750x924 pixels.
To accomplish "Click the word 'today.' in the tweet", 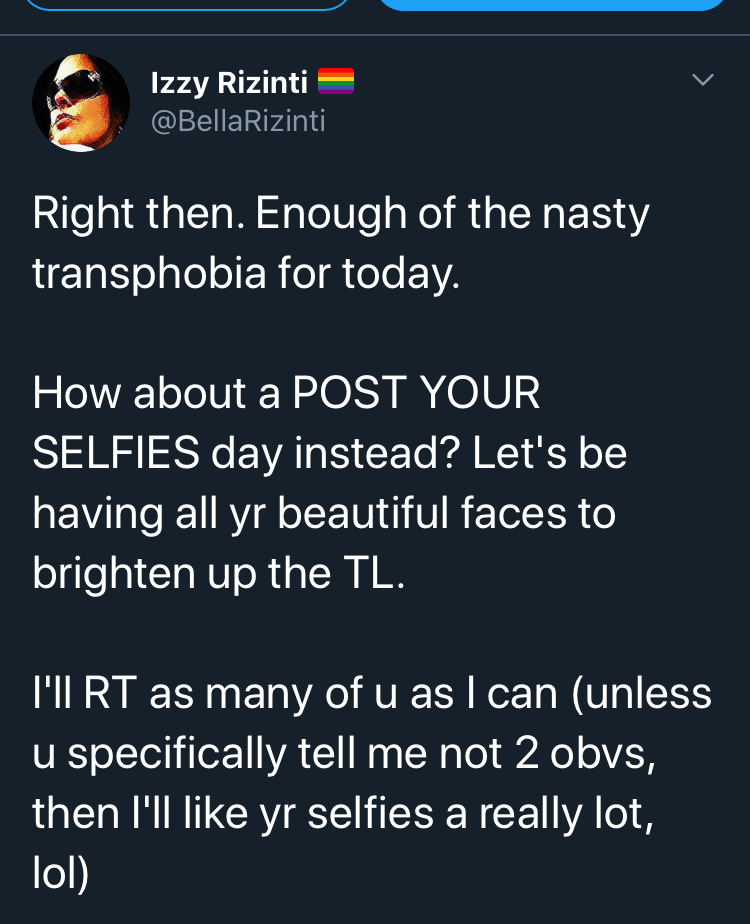I will (x=401, y=274).
